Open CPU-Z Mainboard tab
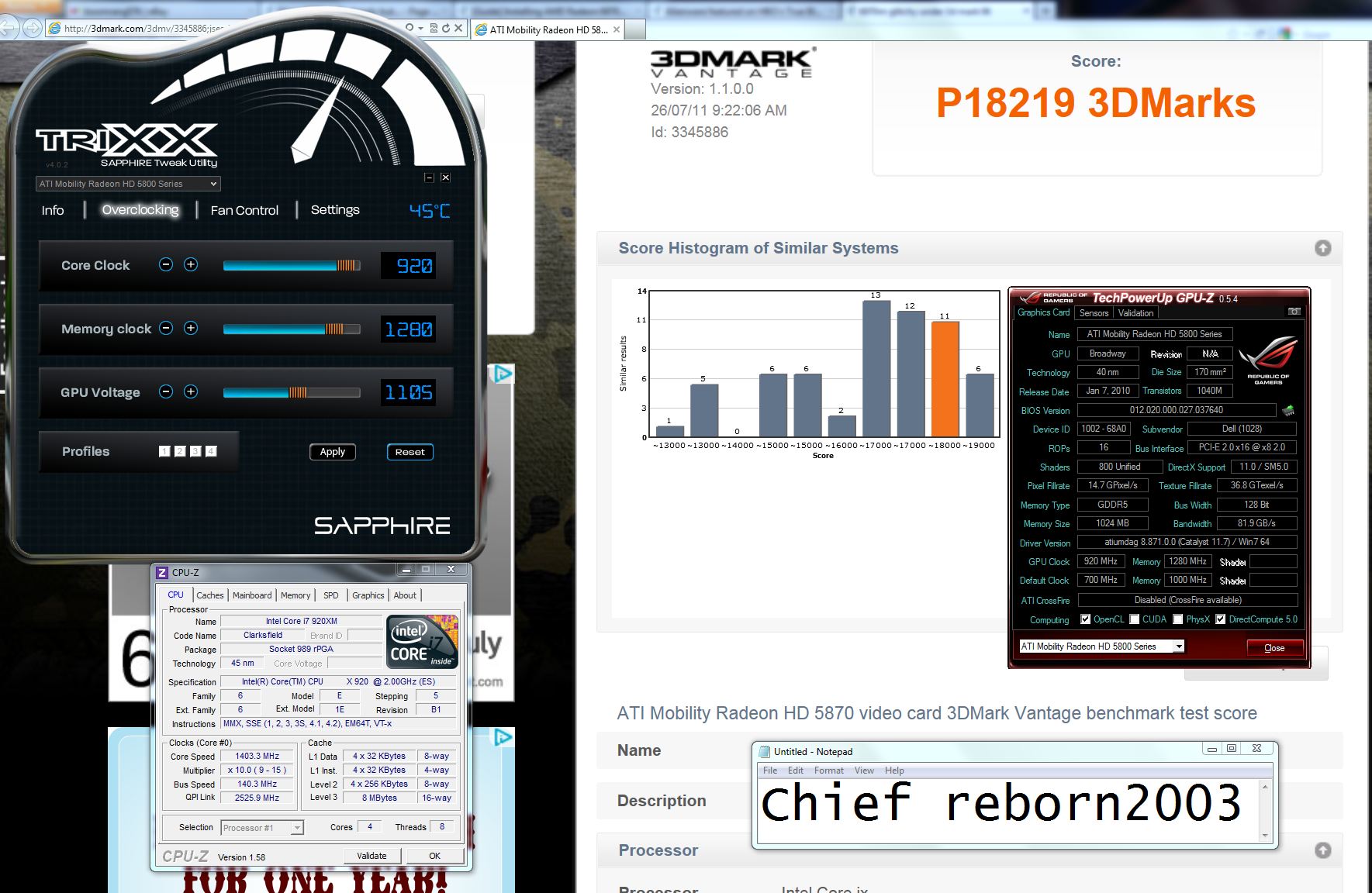The height and width of the screenshot is (893, 1372). coord(252,595)
